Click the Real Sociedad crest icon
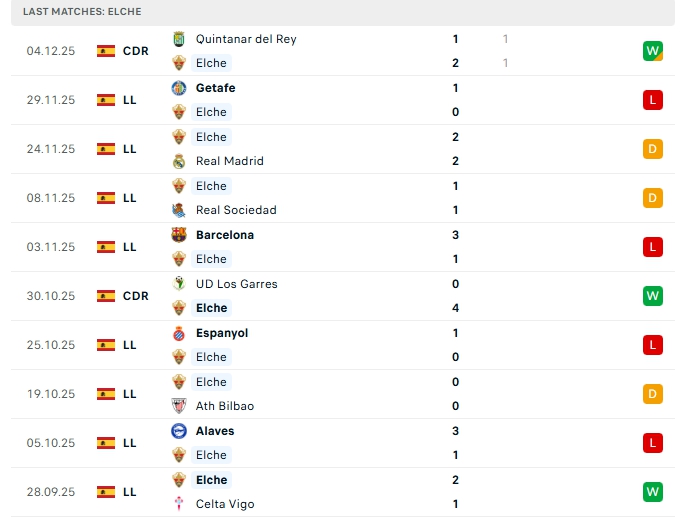Screen dimensions: 687x518 (179, 210)
